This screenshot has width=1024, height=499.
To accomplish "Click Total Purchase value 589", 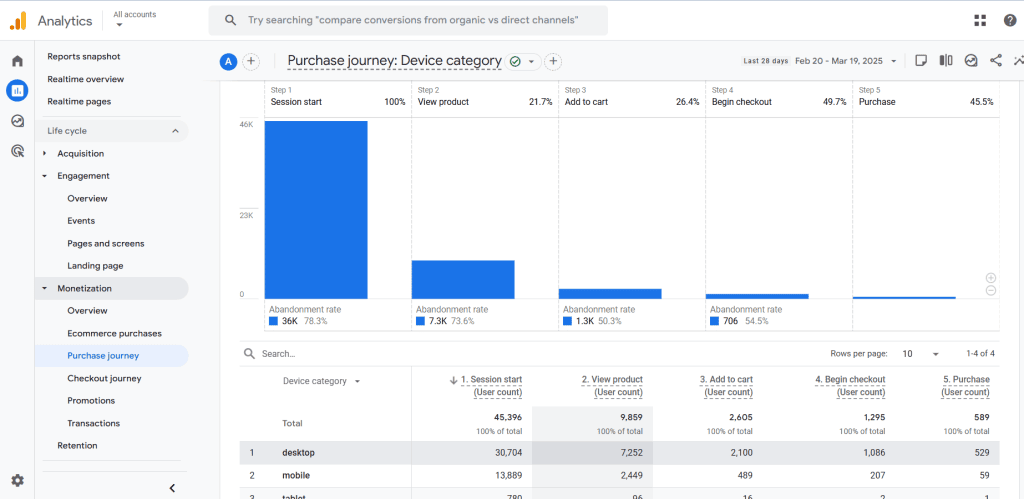I will click(x=982, y=417).
